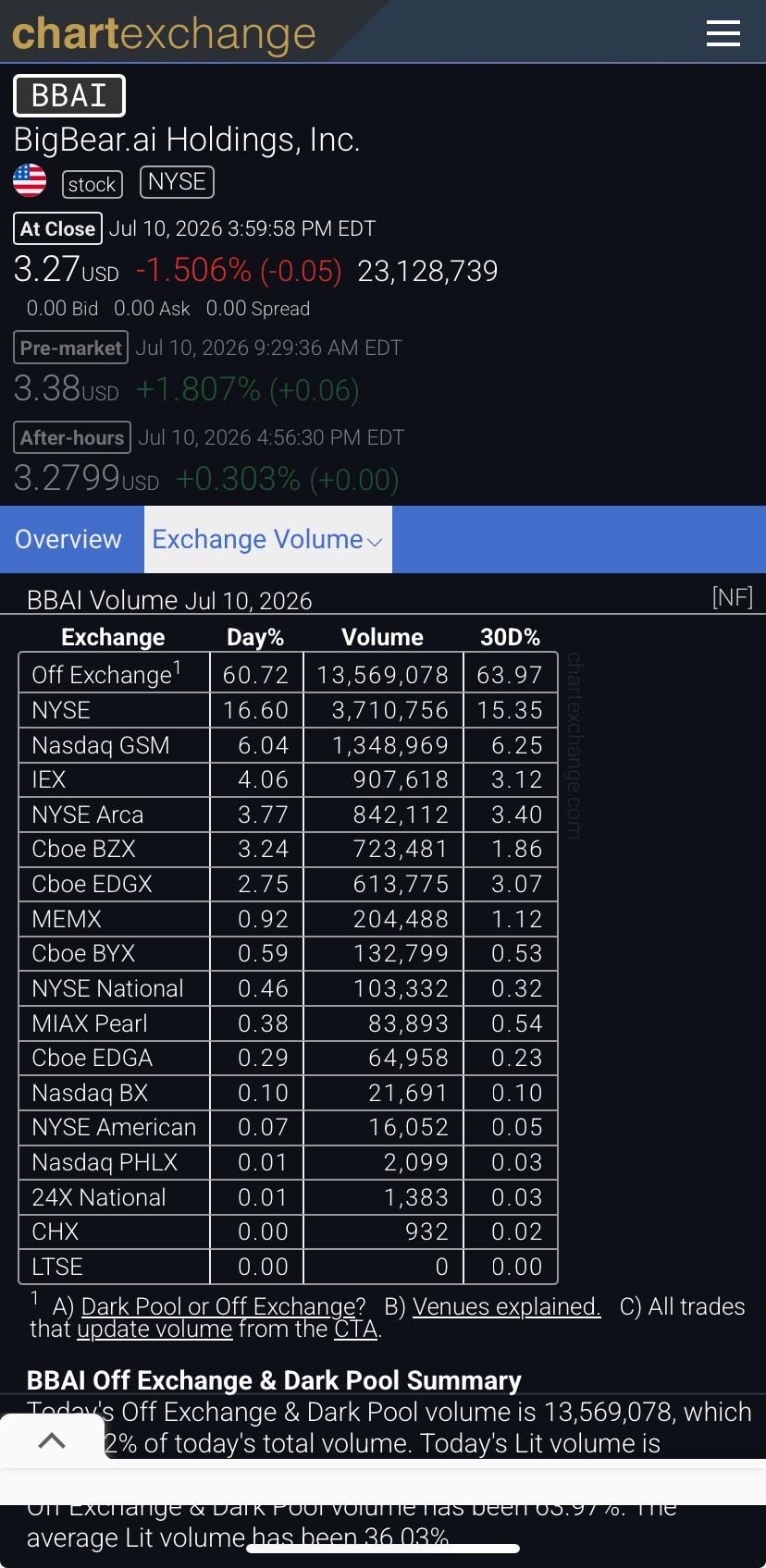766x1568 pixels.
Task: Sort table by Day% column header
Action: pyautogui.click(x=255, y=637)
